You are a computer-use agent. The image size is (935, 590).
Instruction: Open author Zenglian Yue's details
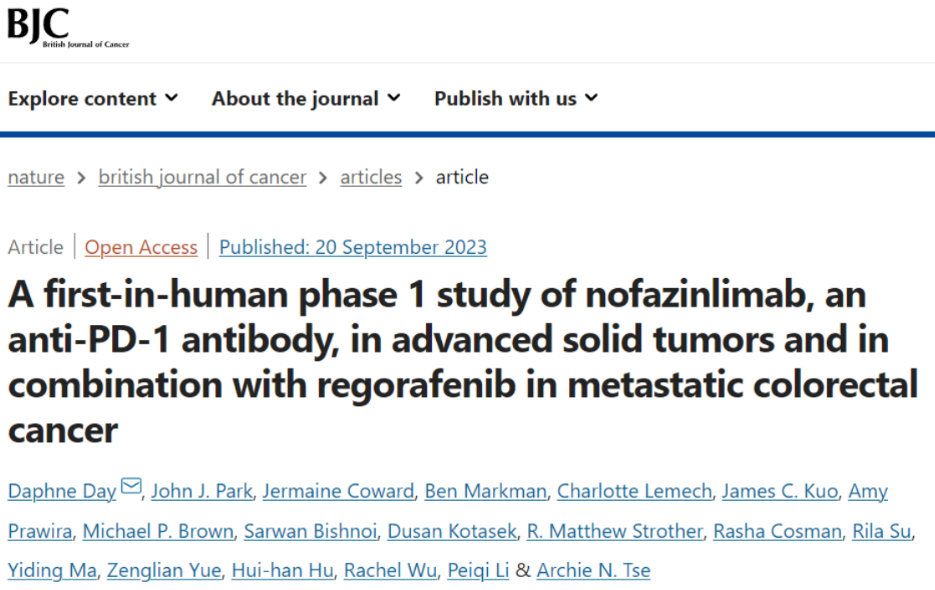click(x=164, y=571)
